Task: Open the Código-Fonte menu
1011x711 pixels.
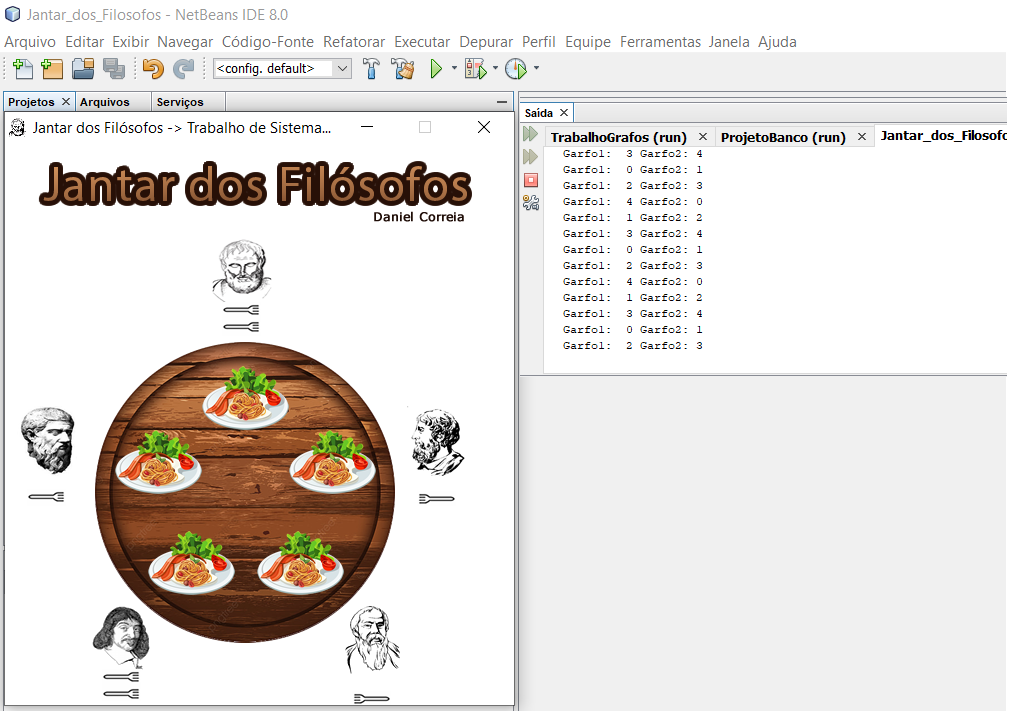Action: pos(268,42)
